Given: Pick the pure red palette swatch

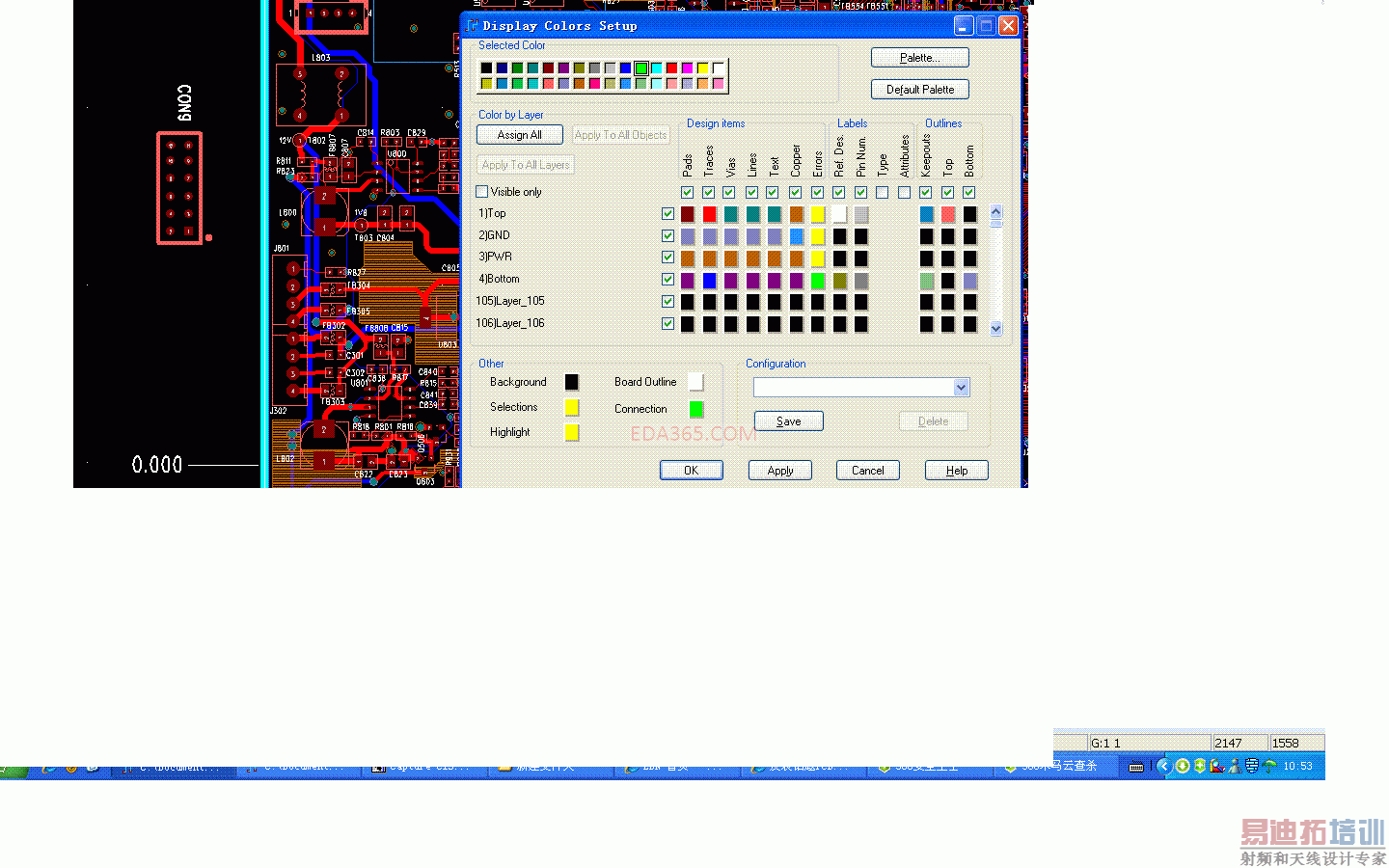Looking at the screenshot, I should click(x=672, y=68).
